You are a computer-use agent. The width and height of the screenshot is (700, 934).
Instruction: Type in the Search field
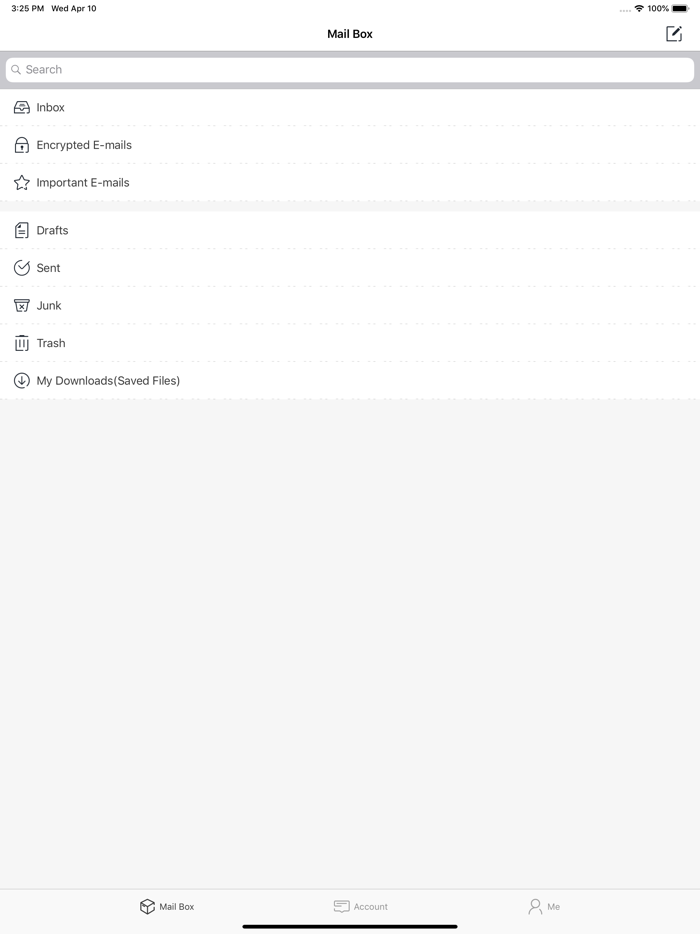pos(350,70)
